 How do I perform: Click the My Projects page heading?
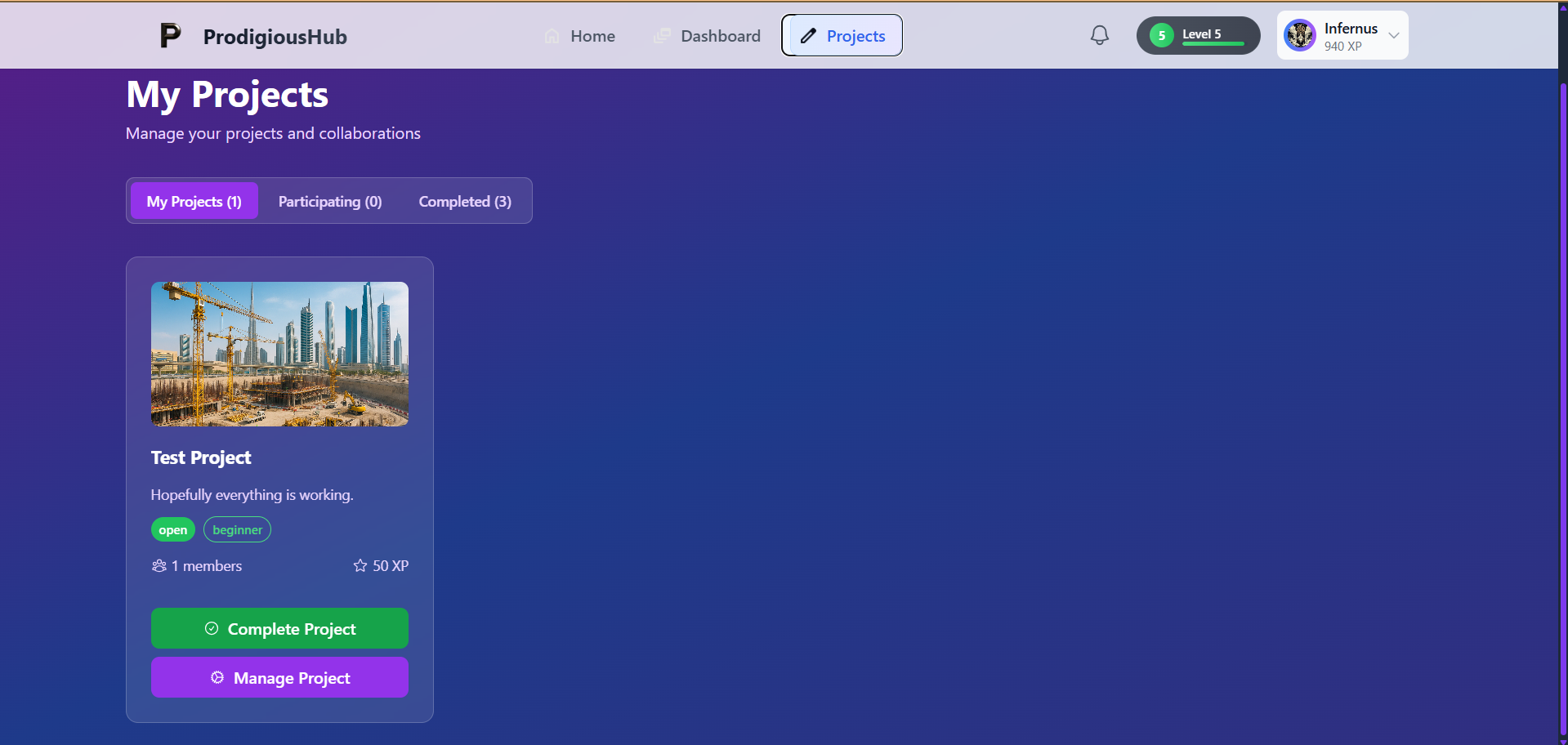pyautogui.click(x=227, y=95)
